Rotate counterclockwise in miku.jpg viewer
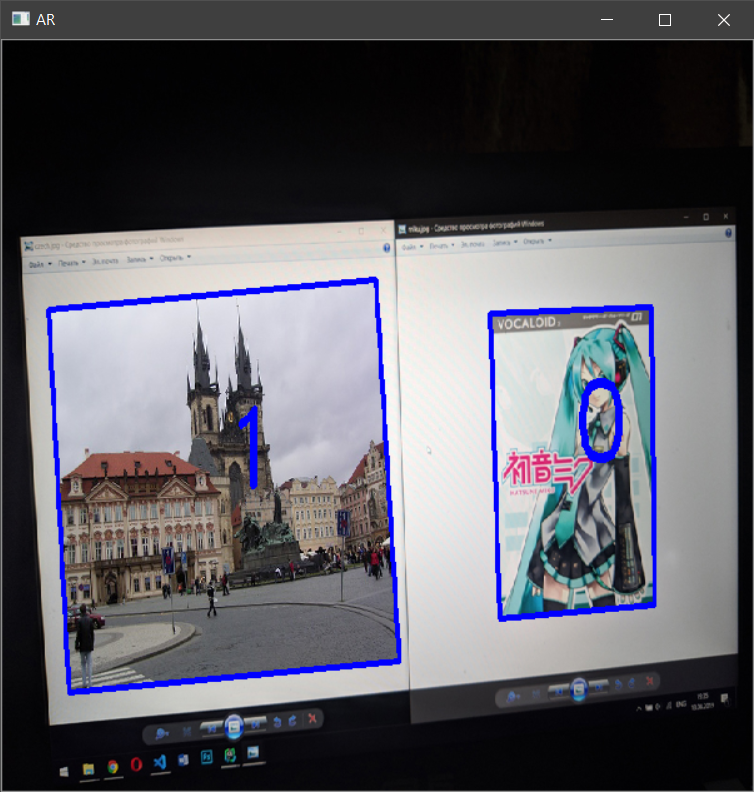This screenshot has height=792, width=754. 618,685
